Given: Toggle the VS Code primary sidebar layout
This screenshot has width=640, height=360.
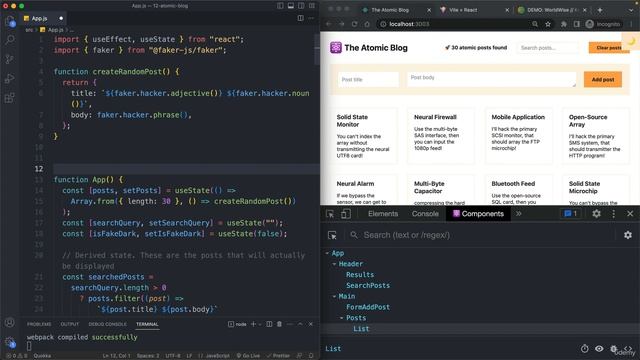Looking at the screenshot, I should tap(280, 6).
